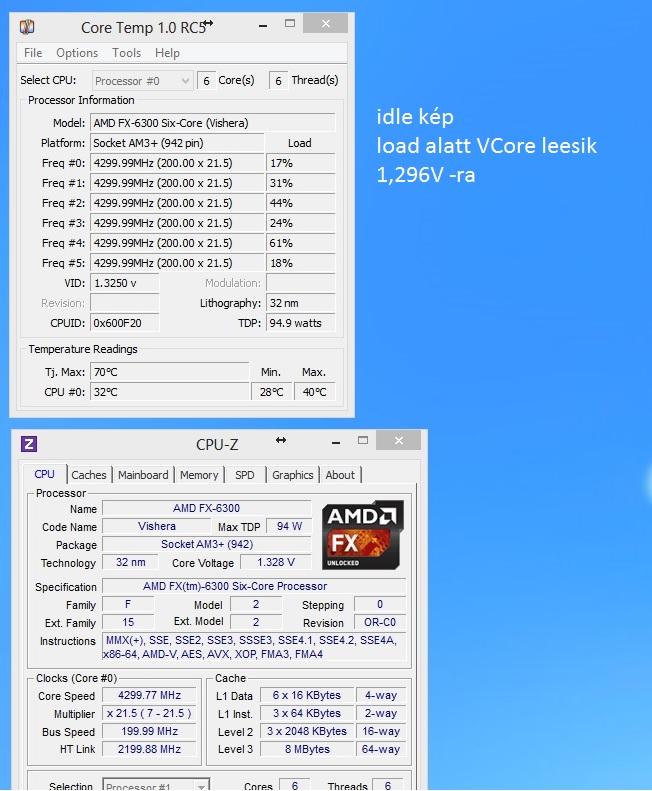
Task: Click the Multiplier value x 21.5 ( 7 - 21.5 )
Action: [x=149, y=713]
